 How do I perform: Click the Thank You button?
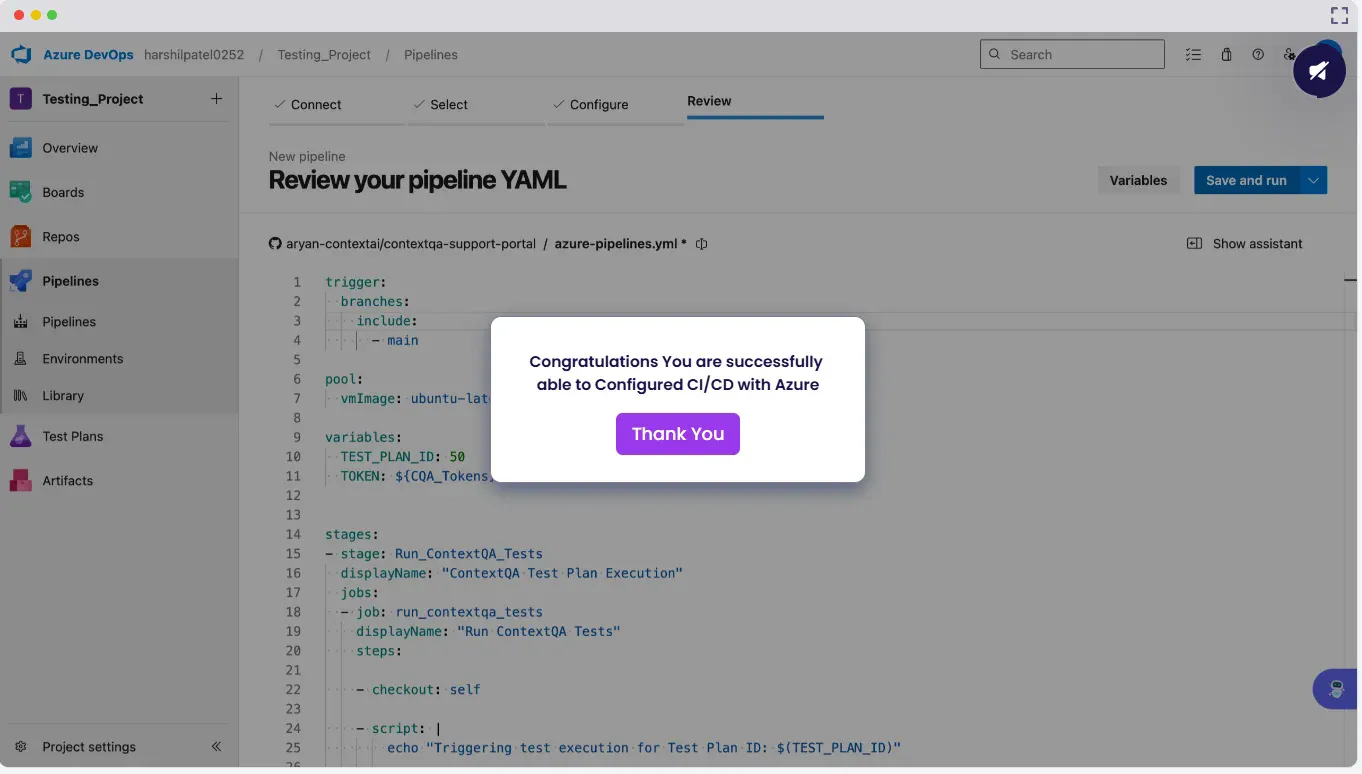coord(677,434)
